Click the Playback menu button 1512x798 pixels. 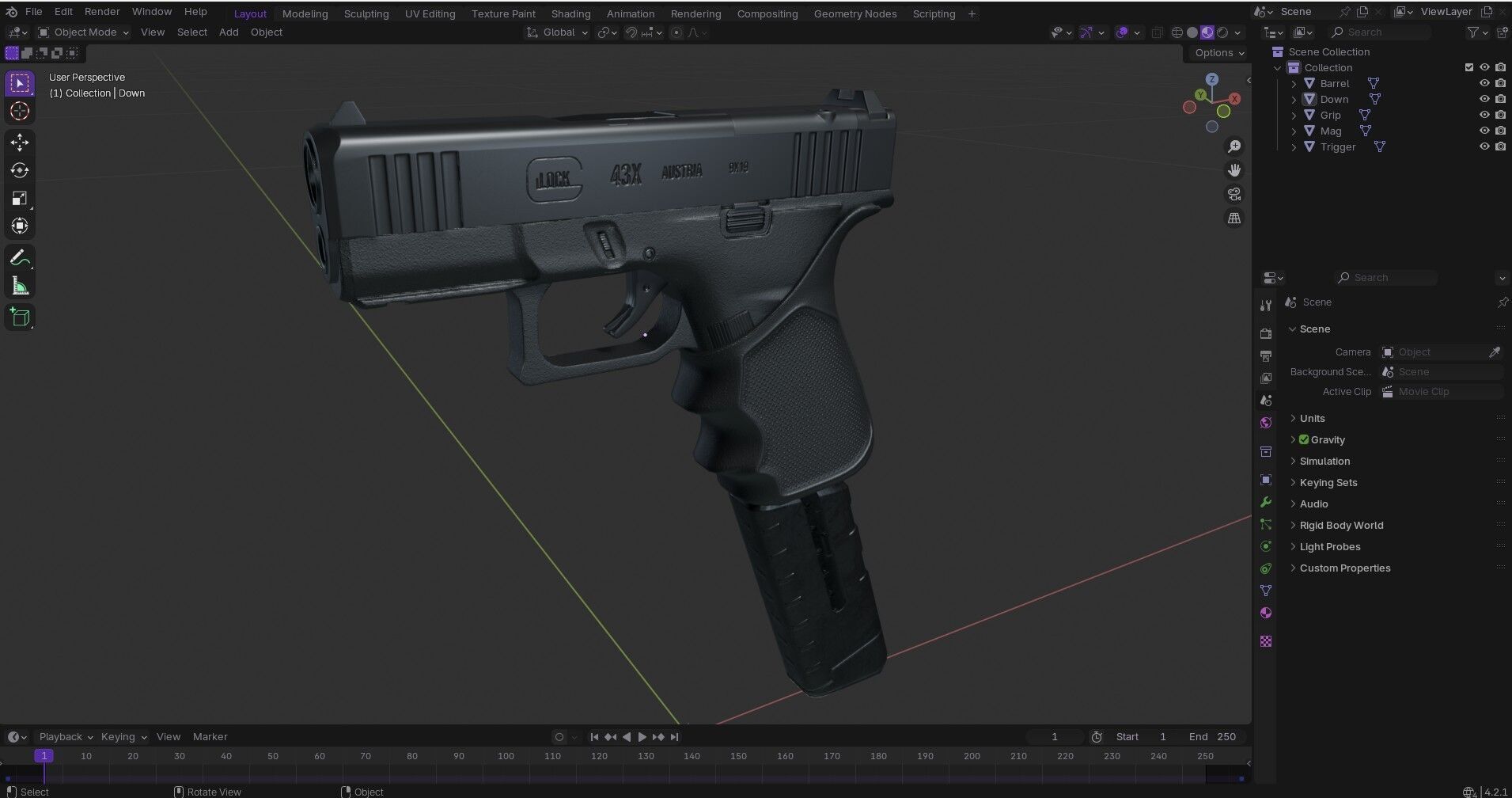coord(66,736)
